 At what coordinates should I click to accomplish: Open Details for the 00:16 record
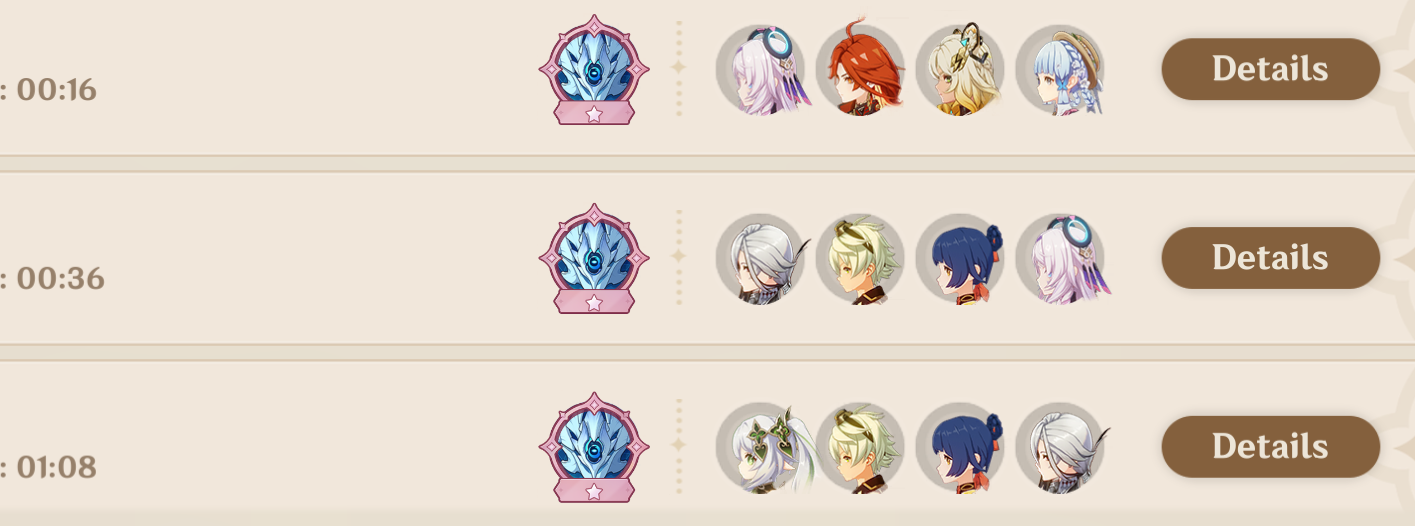[x=1270, y=69]
